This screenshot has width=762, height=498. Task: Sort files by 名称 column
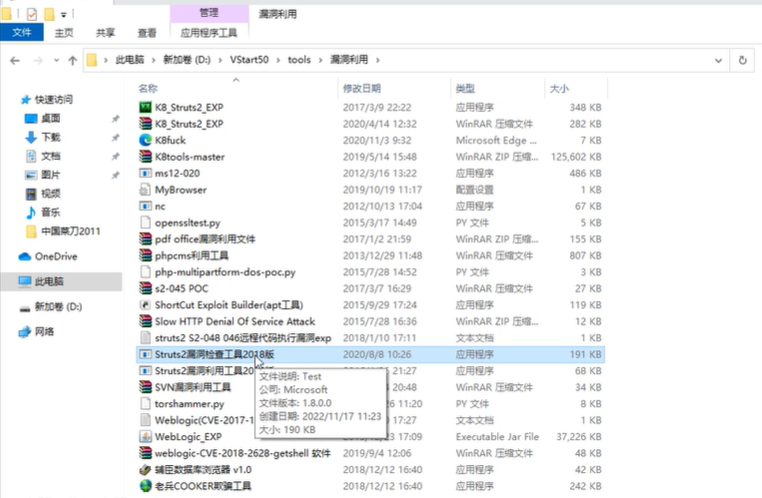(148, 88)
